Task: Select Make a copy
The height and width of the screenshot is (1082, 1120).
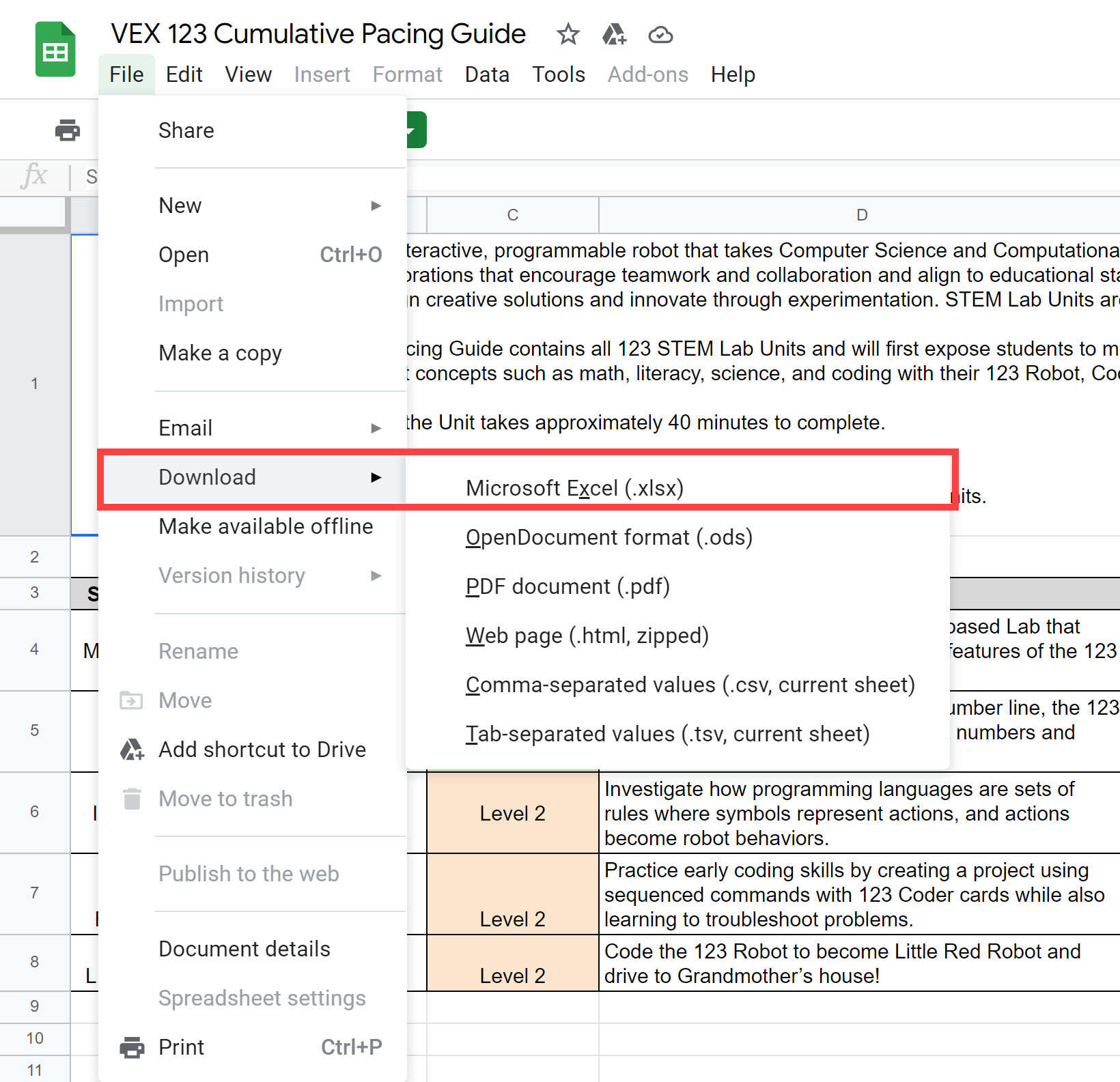Action: (220, 353)
